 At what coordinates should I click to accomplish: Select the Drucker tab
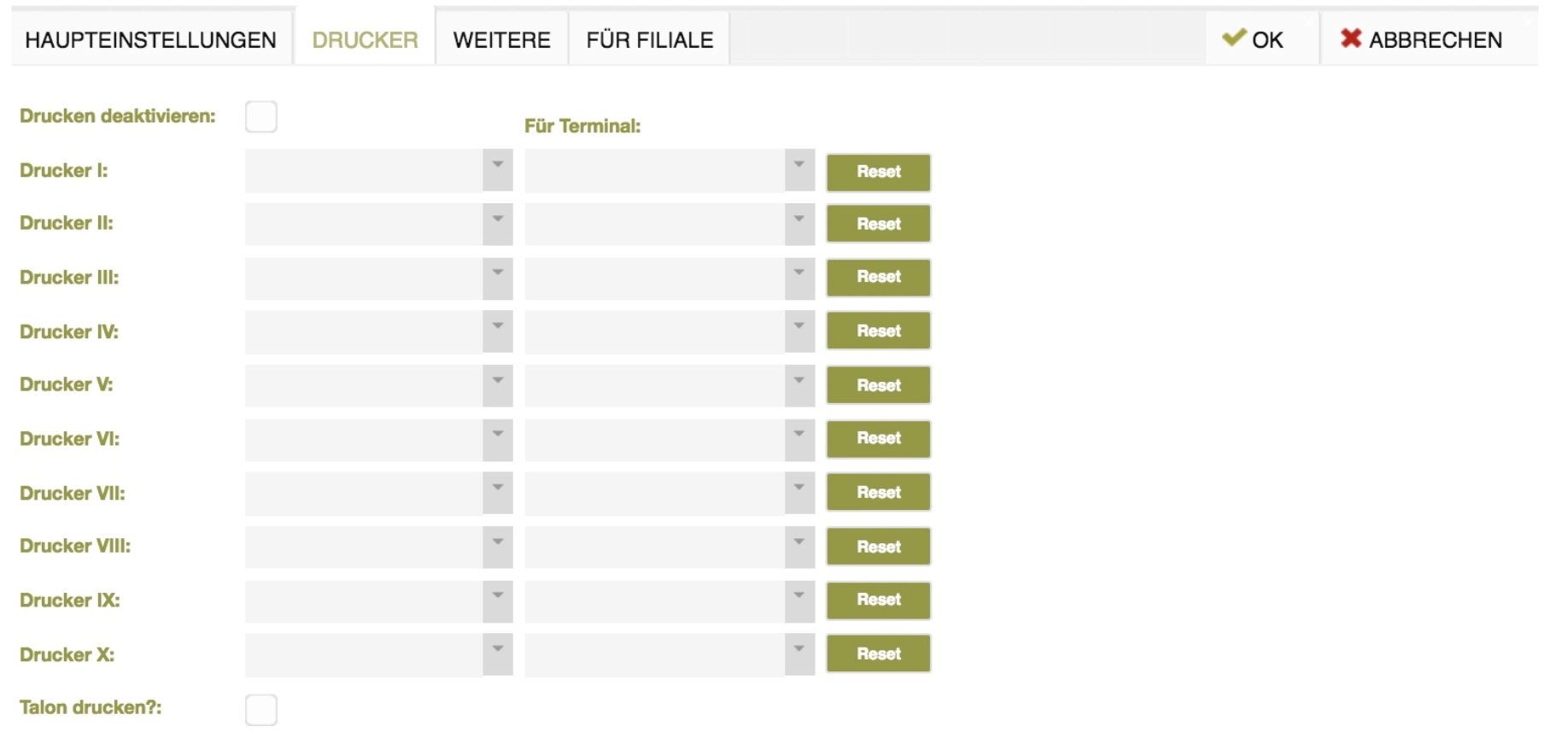[x=366, y=39]
